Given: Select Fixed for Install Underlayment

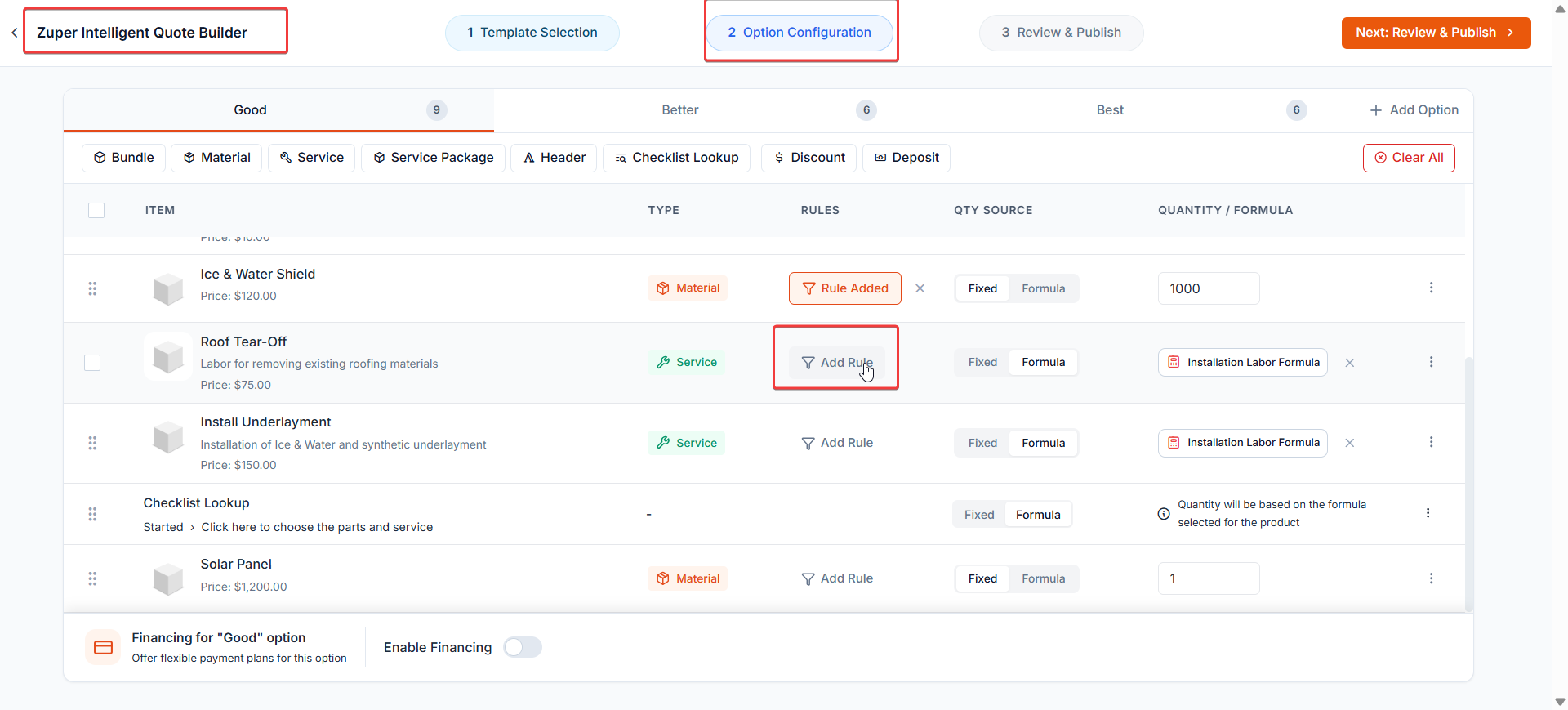Looking at the screenshot, I should pyautogui.click(x=982, y=443).
